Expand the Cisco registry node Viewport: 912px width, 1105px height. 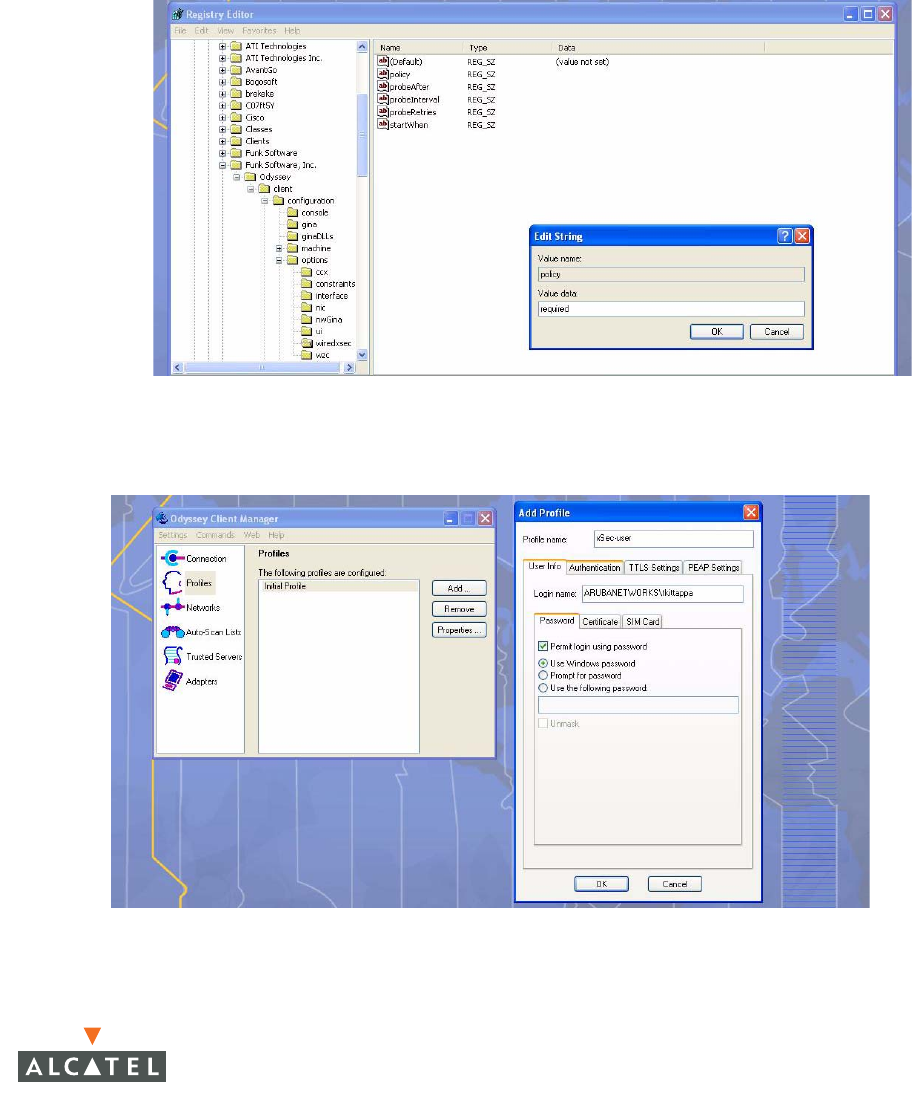222,118
